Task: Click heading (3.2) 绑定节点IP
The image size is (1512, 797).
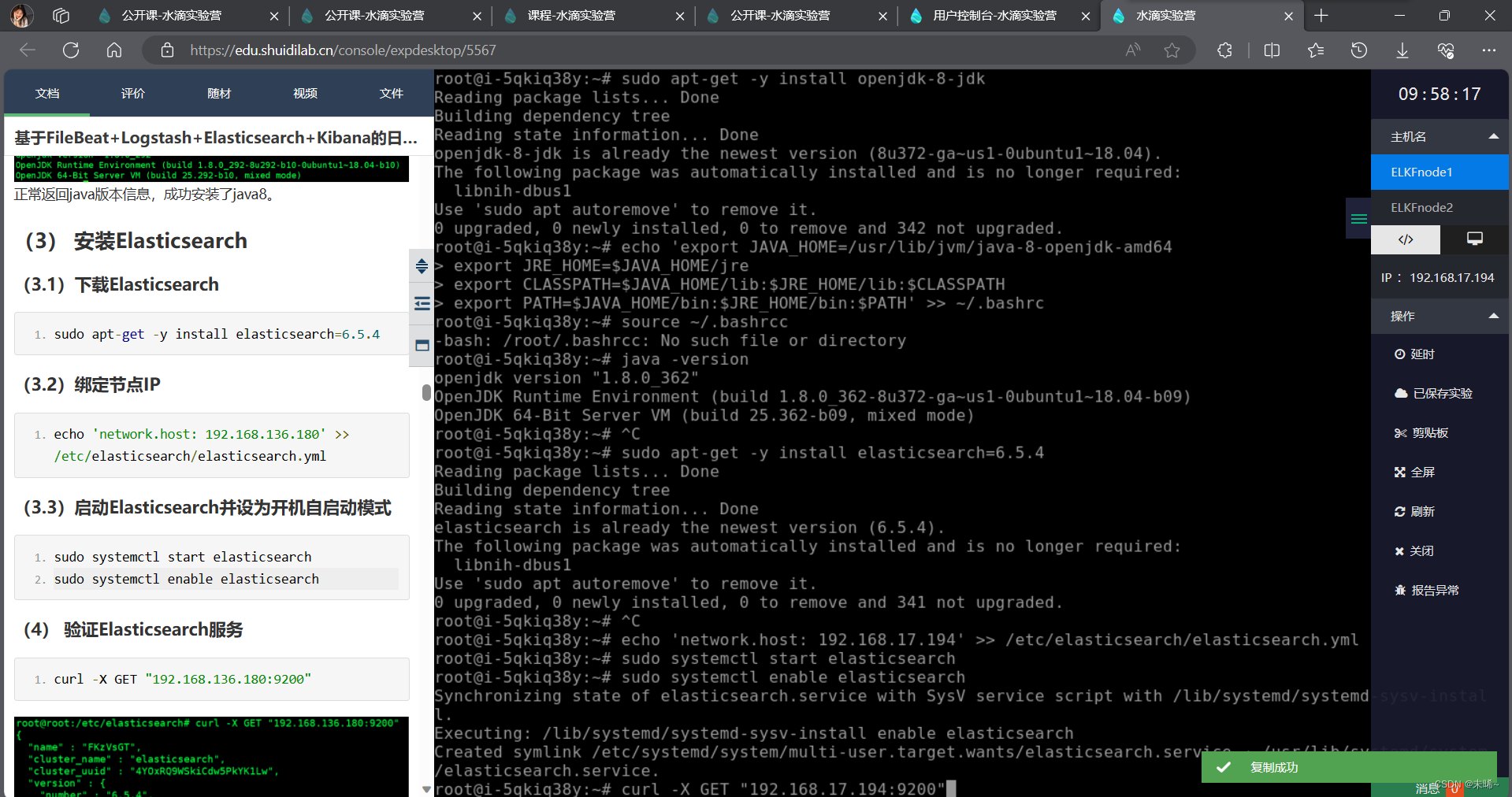Action: pyautogui.click(x=91, y=384)
